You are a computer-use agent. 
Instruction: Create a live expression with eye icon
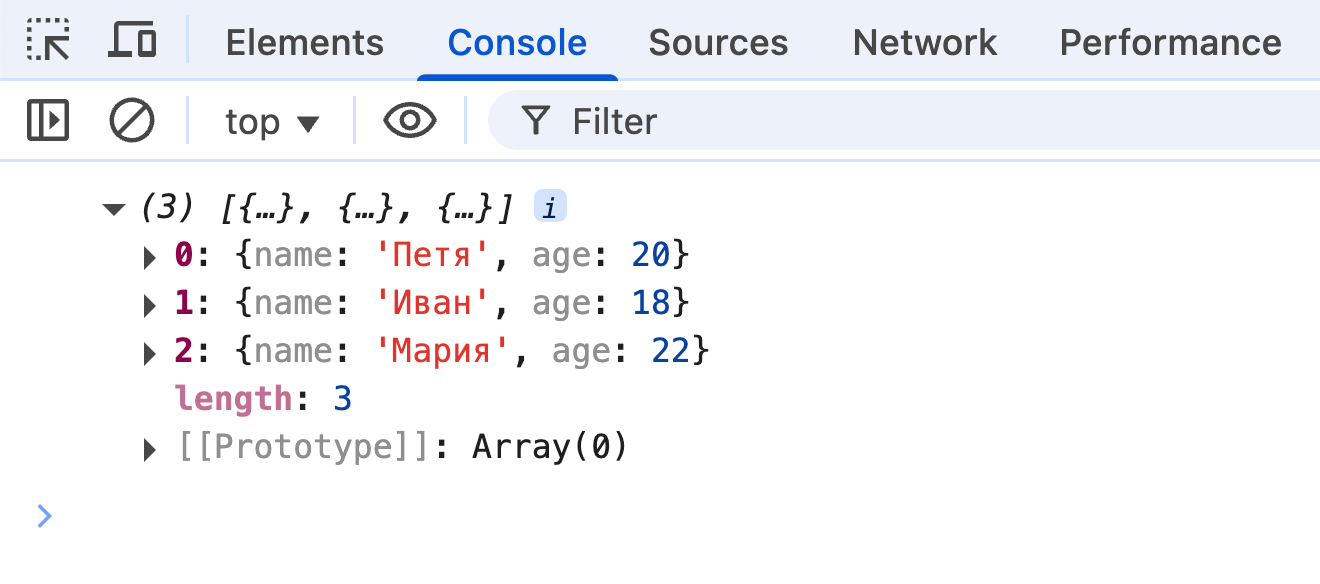(x=410, y=121)
